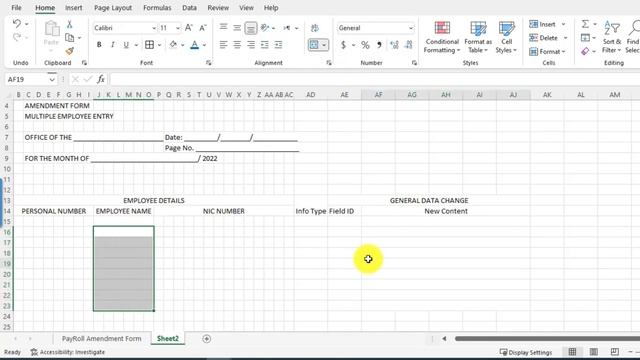The width and height of the screenshot is (640, 360).
Task: Open the Name Box dropdown arrow
Action: [52, 79]
